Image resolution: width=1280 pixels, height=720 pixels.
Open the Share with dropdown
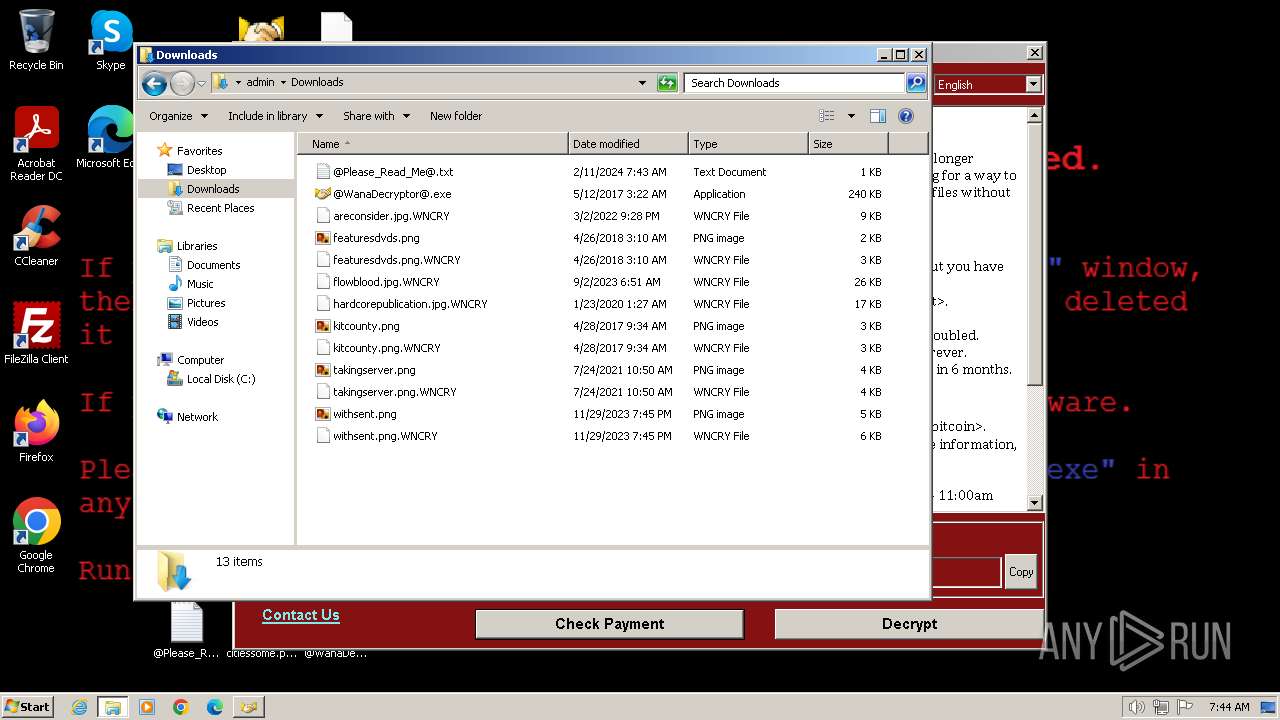coord(376,116)
